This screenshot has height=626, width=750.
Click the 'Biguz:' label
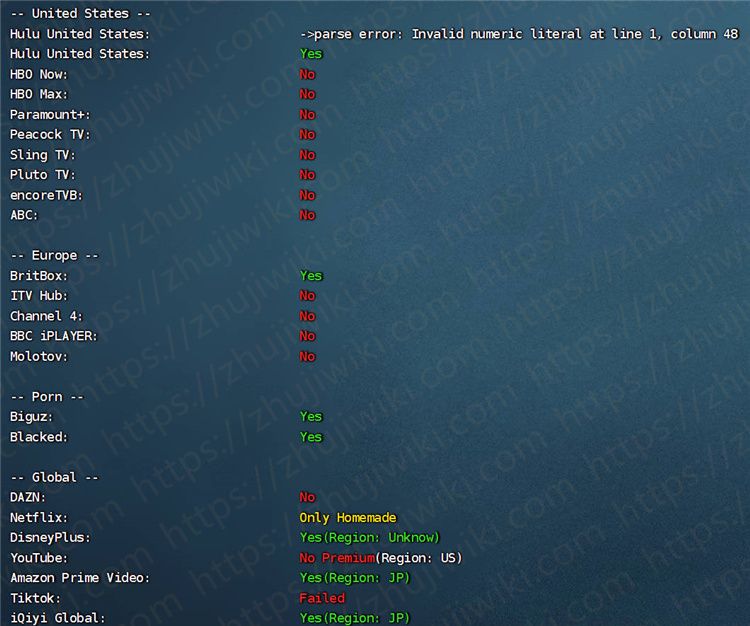[32, 417]
